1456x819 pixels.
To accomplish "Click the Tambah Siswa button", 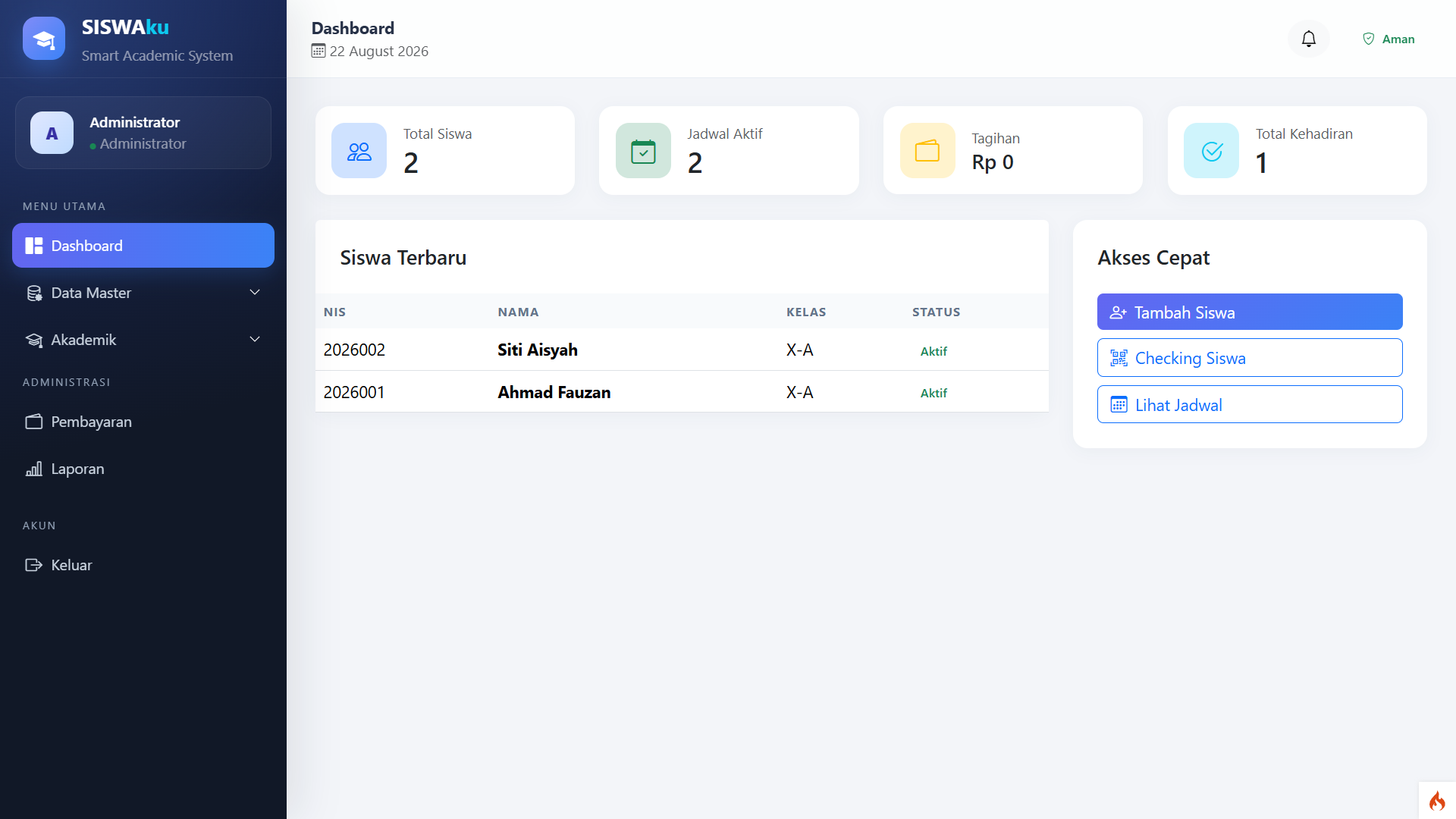I will click(1250, 312).
